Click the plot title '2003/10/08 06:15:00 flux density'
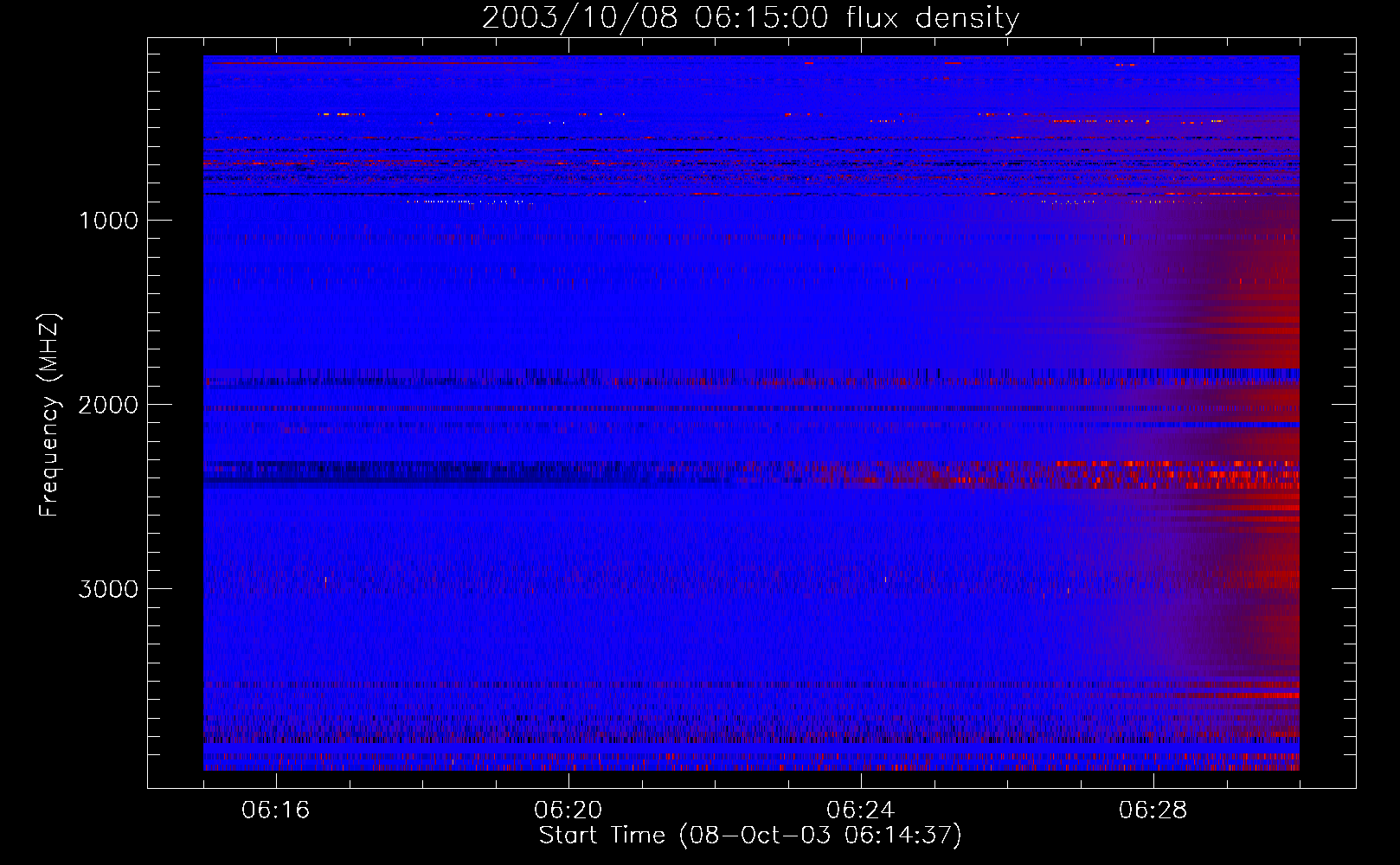Viewport: 1400px width, 865px height. click(750, 18)
